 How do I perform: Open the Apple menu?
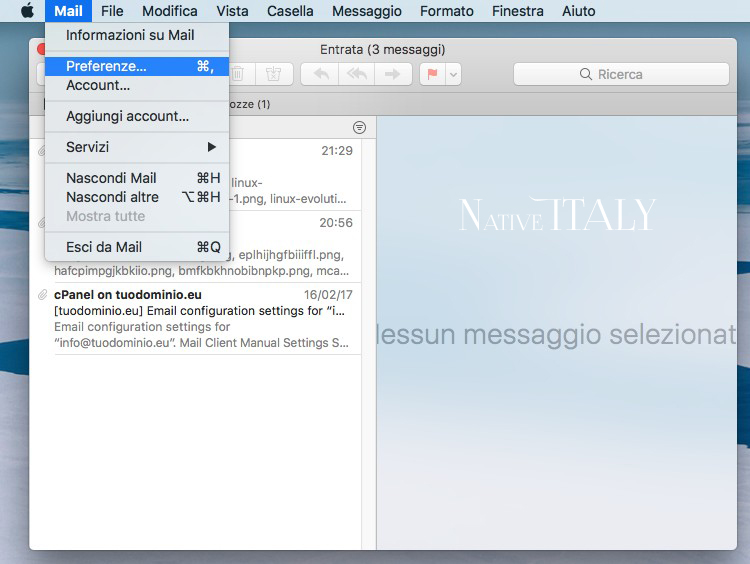[27, 11]
